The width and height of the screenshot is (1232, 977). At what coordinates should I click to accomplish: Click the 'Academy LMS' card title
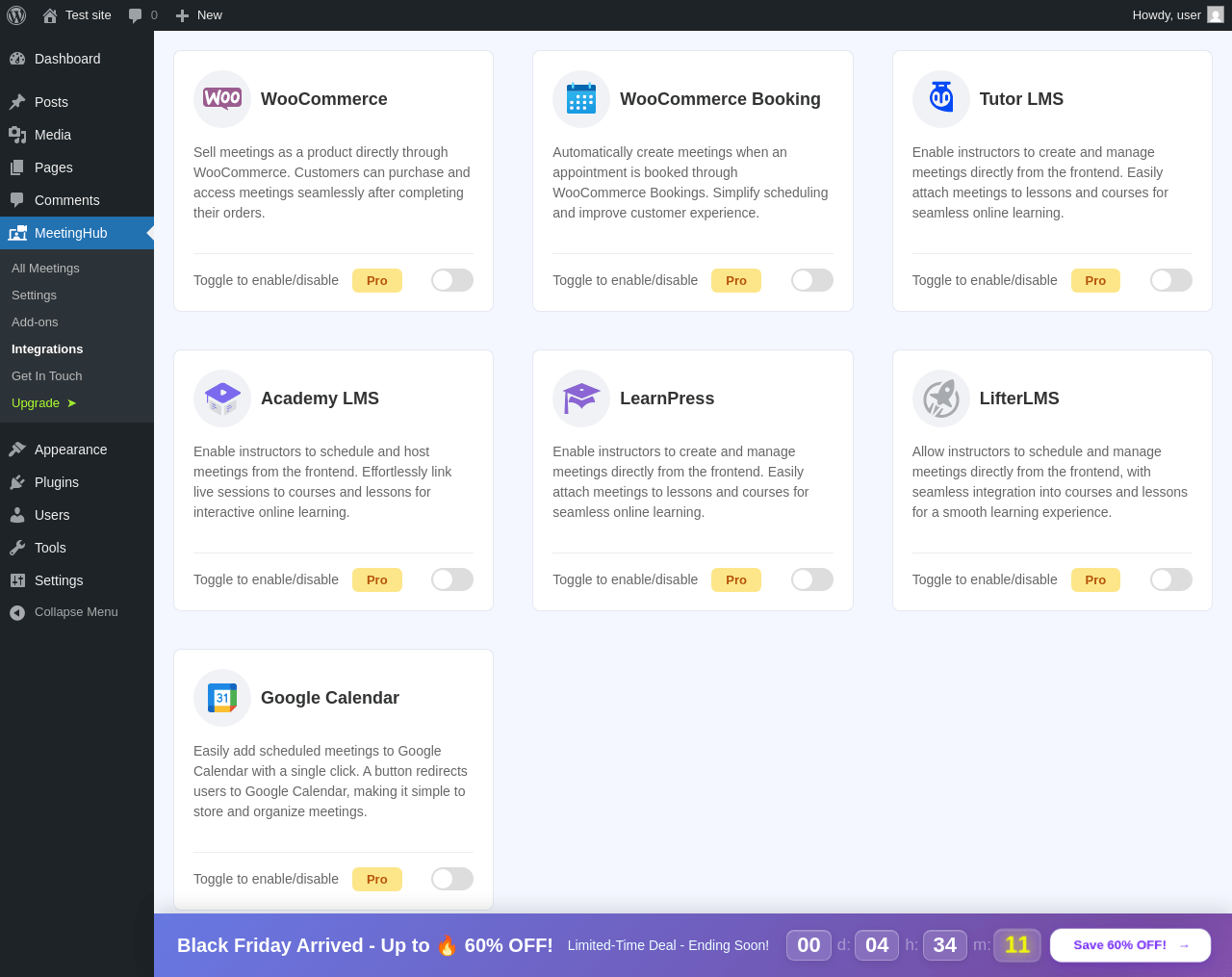click(x=320, y=399)
